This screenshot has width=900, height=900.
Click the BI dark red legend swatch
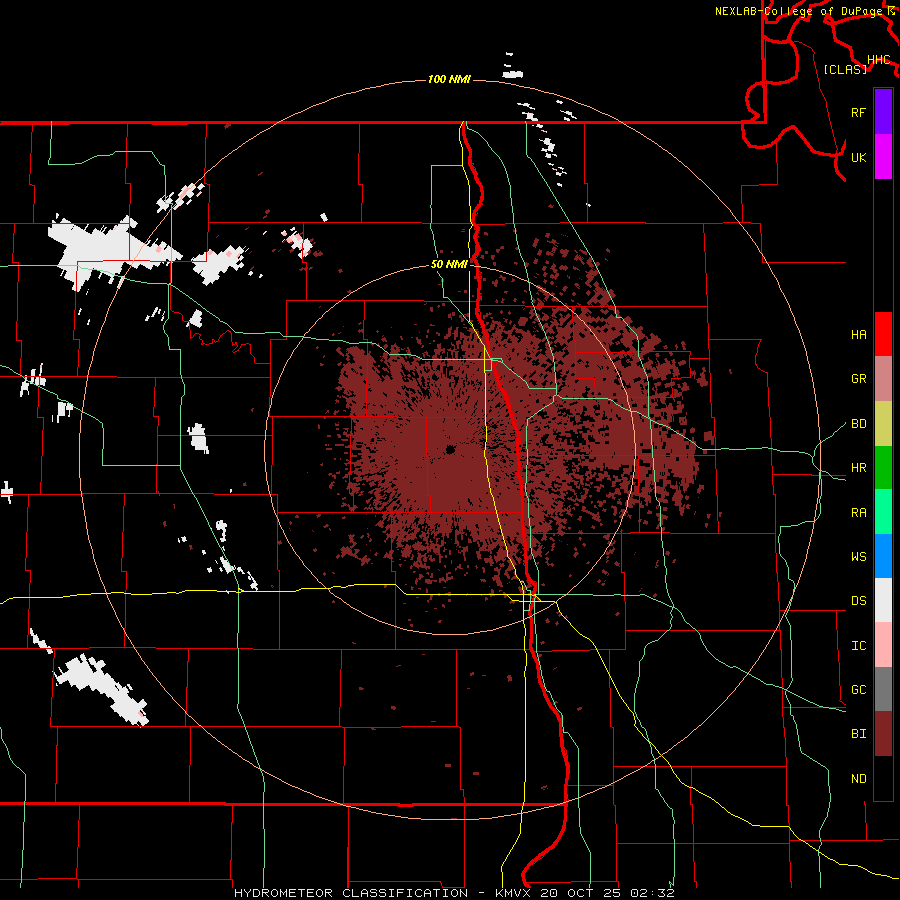pos(883,734)
